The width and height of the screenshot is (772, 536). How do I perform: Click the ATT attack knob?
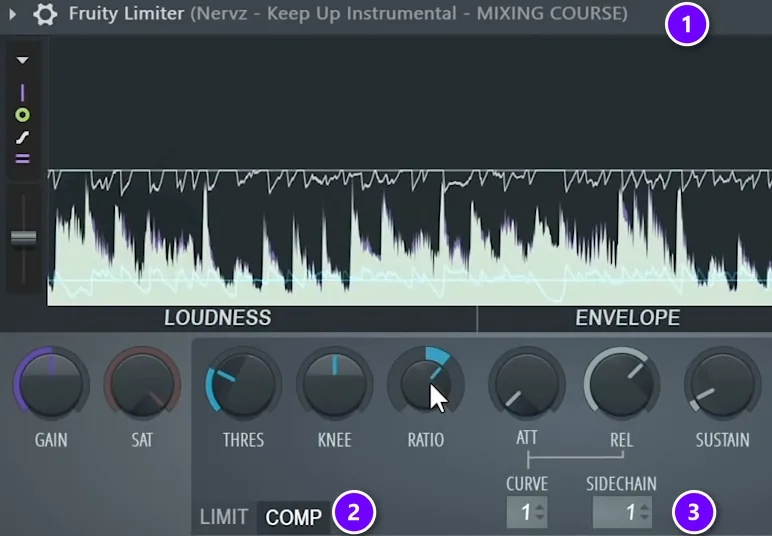(527, 384)
